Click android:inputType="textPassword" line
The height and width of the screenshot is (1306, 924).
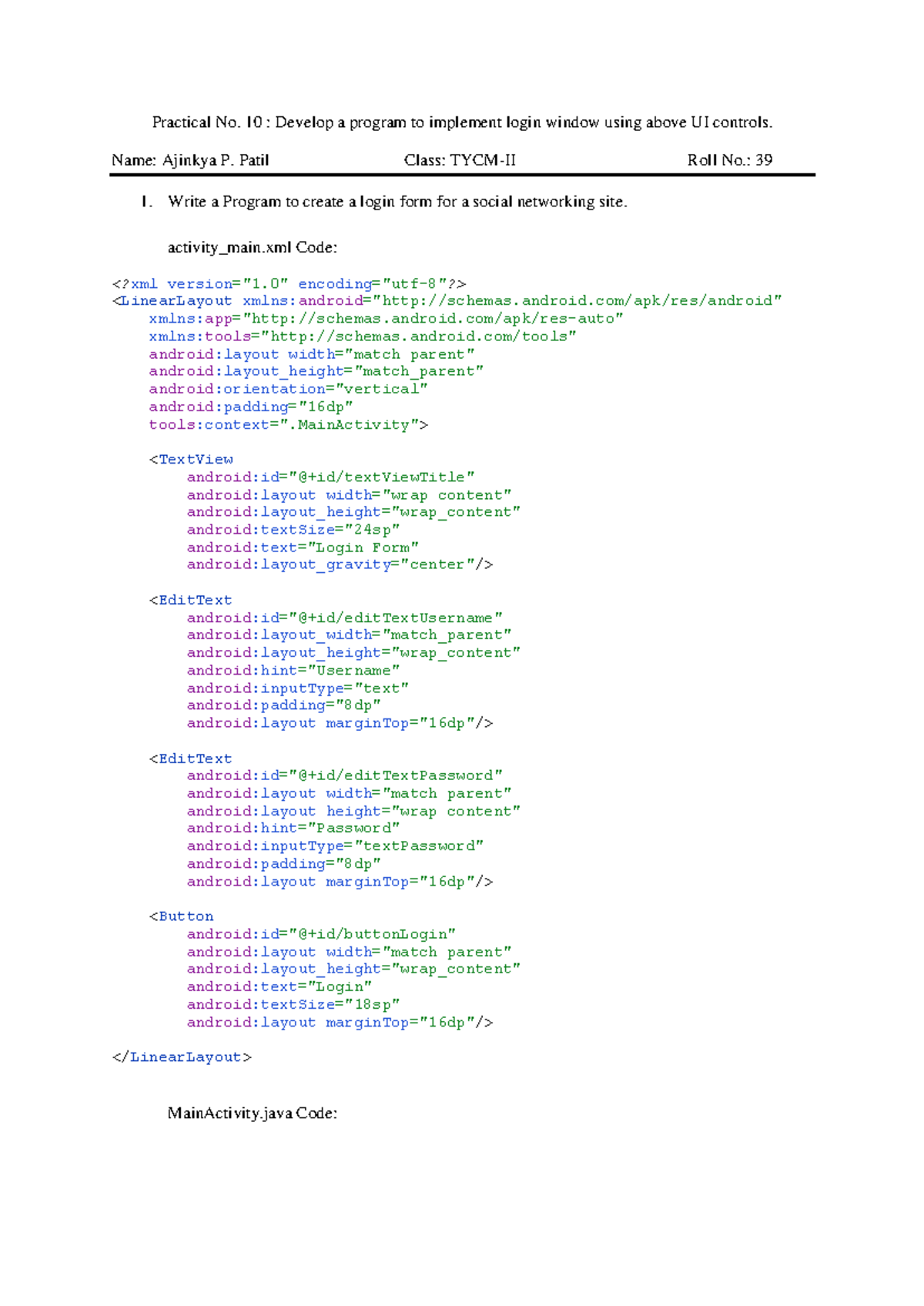click(336, 846)
